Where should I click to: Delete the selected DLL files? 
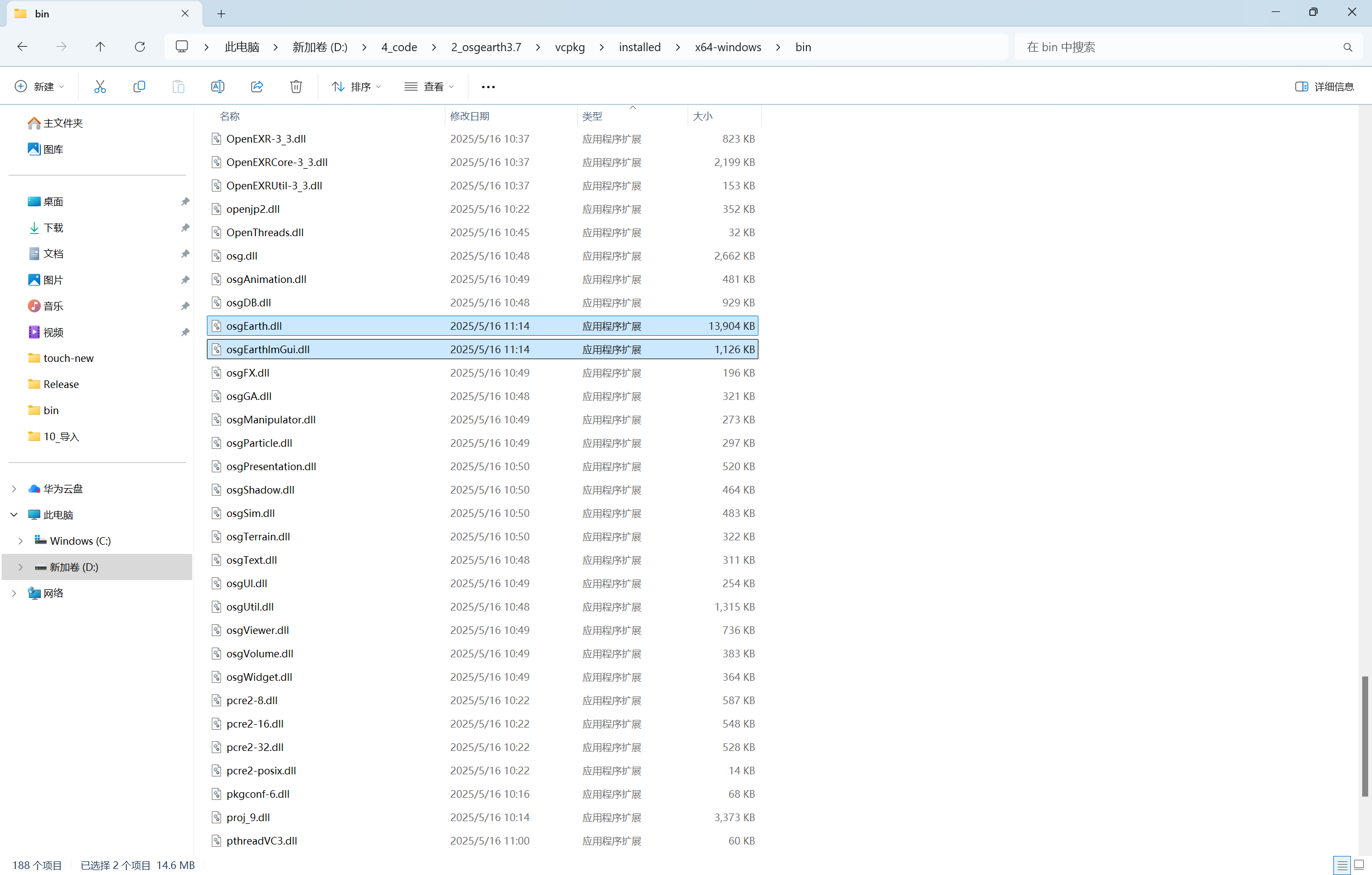tap(296, 86)
